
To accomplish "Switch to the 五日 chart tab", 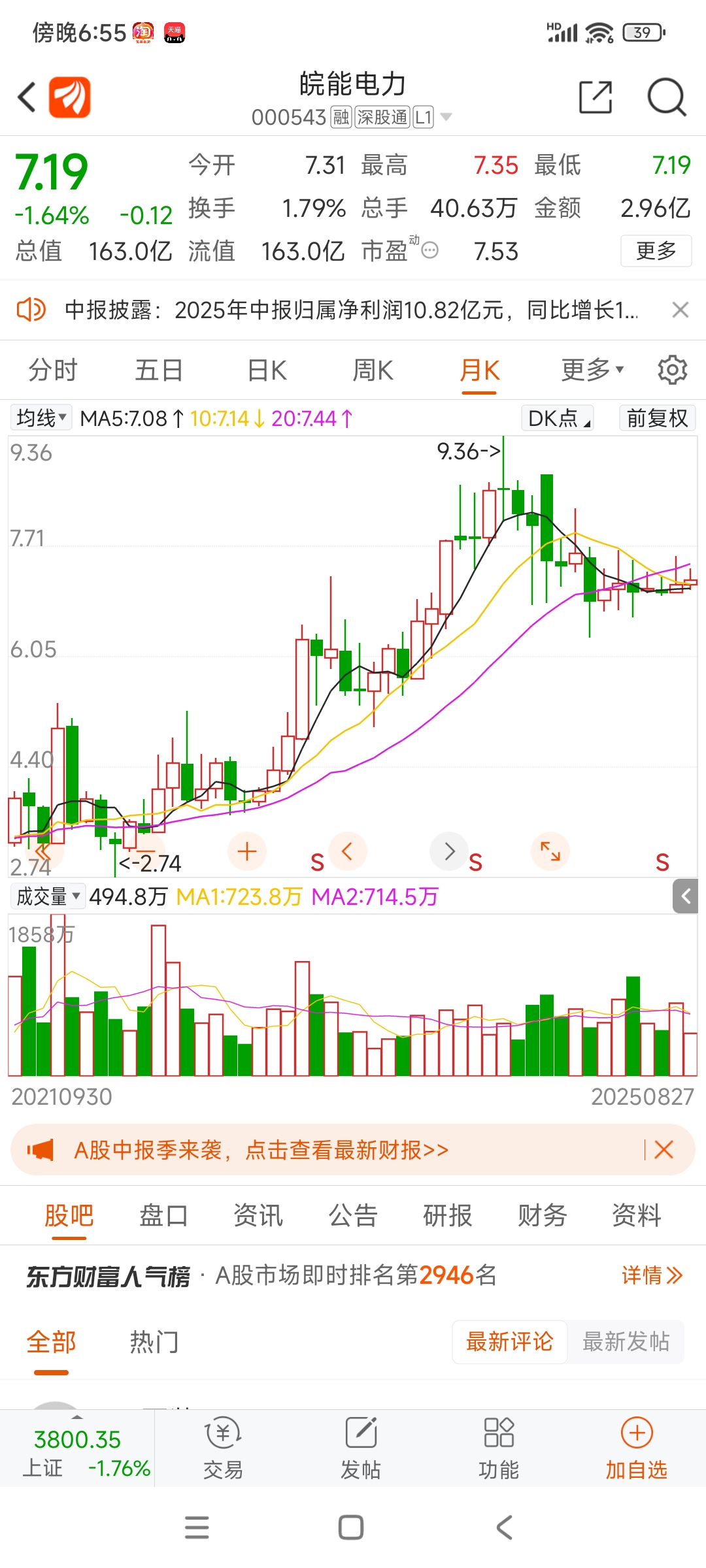I will [x=159, y=370].
